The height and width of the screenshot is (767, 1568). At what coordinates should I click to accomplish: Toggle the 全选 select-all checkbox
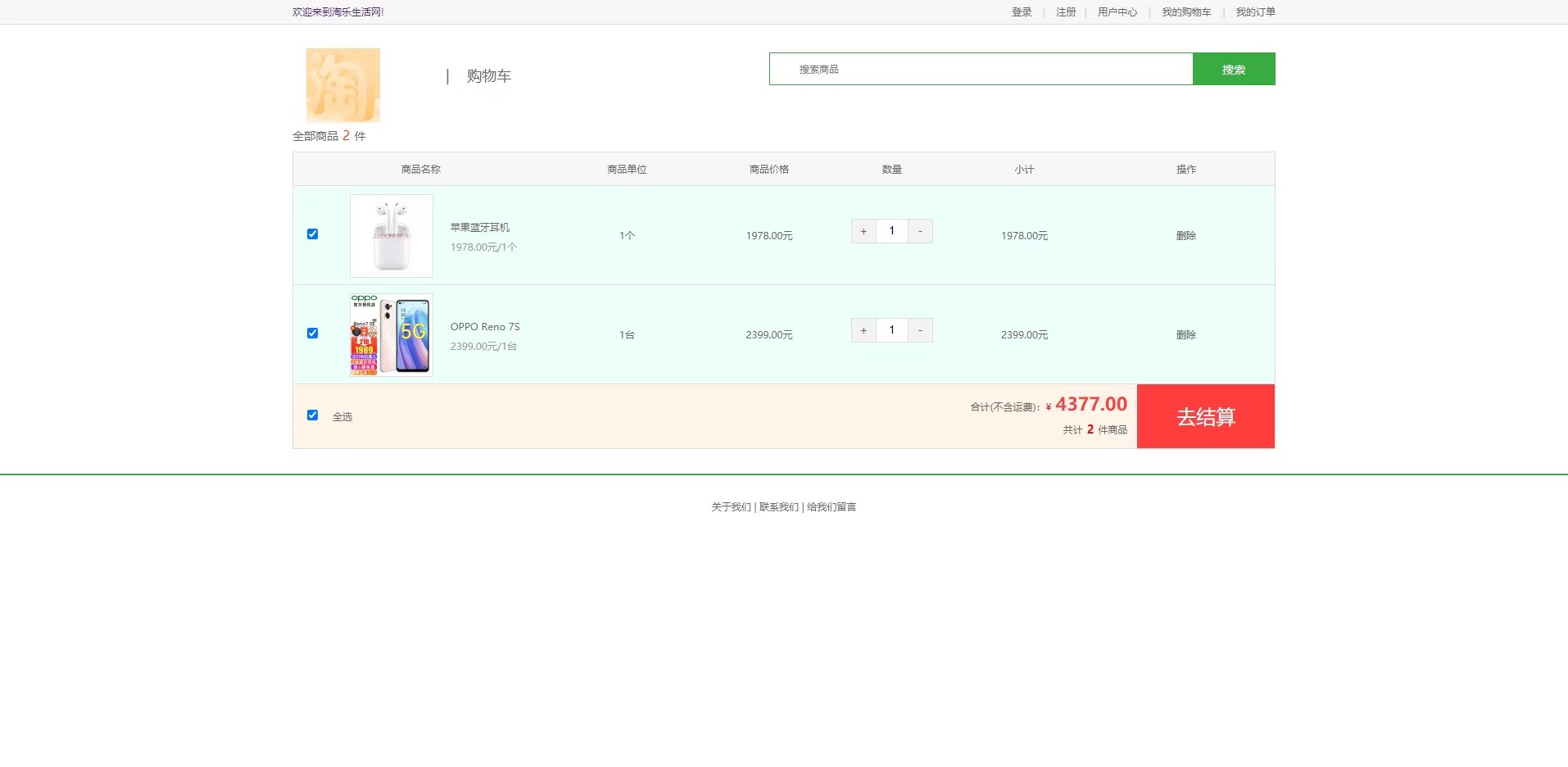point(312,415)
